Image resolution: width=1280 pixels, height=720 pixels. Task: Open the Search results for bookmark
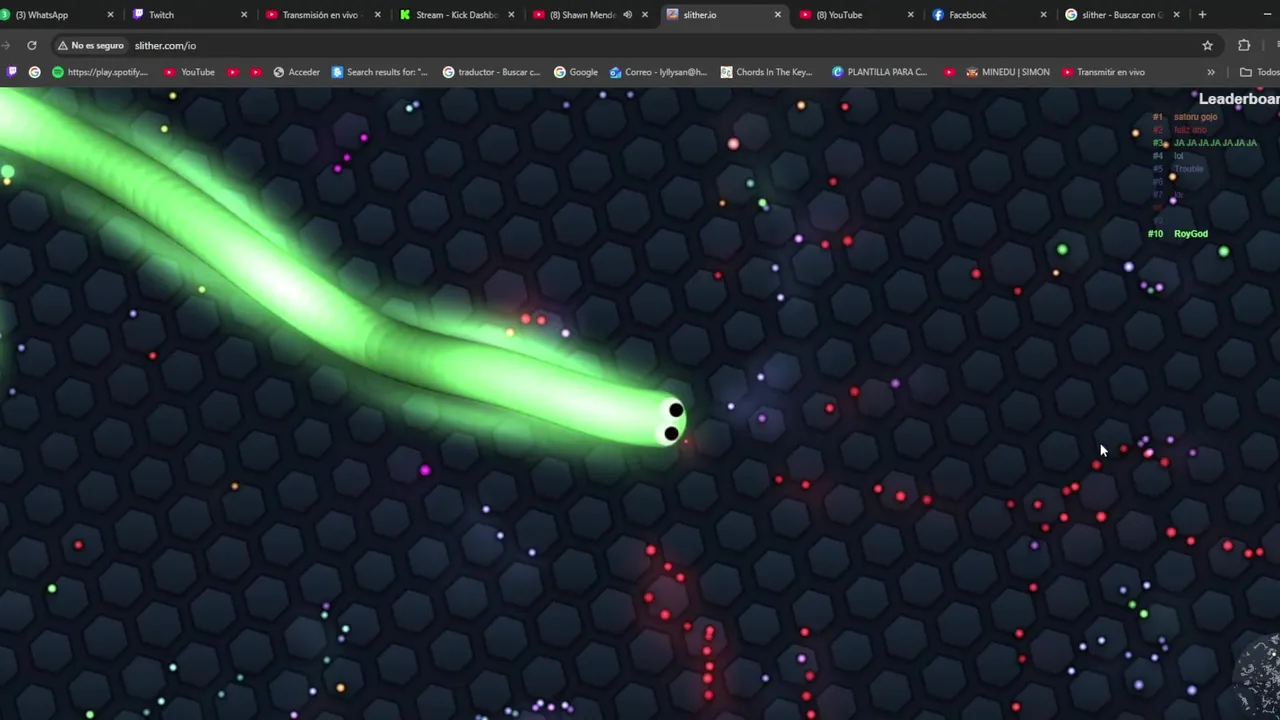click(380, 72)
